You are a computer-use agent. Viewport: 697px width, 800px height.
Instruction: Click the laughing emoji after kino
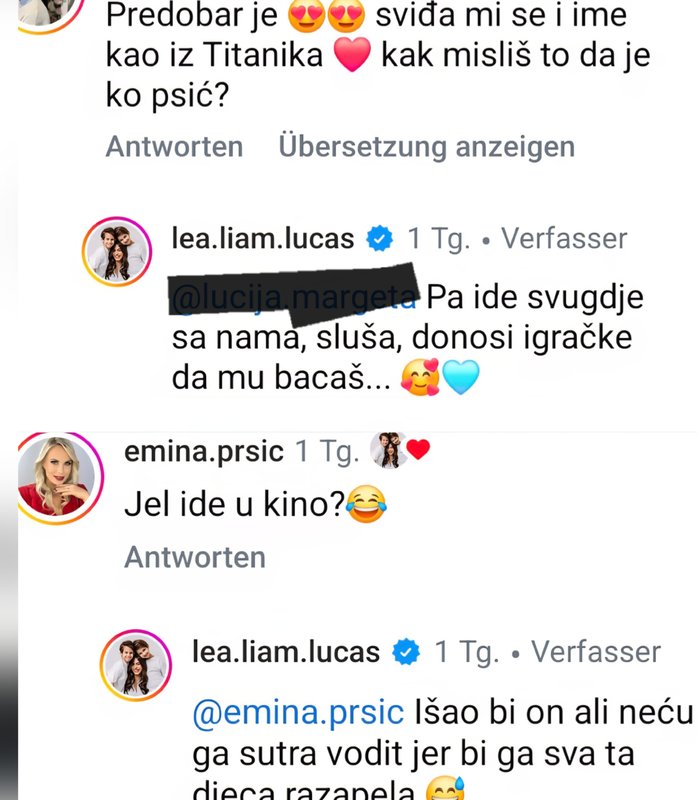[367, 504]
